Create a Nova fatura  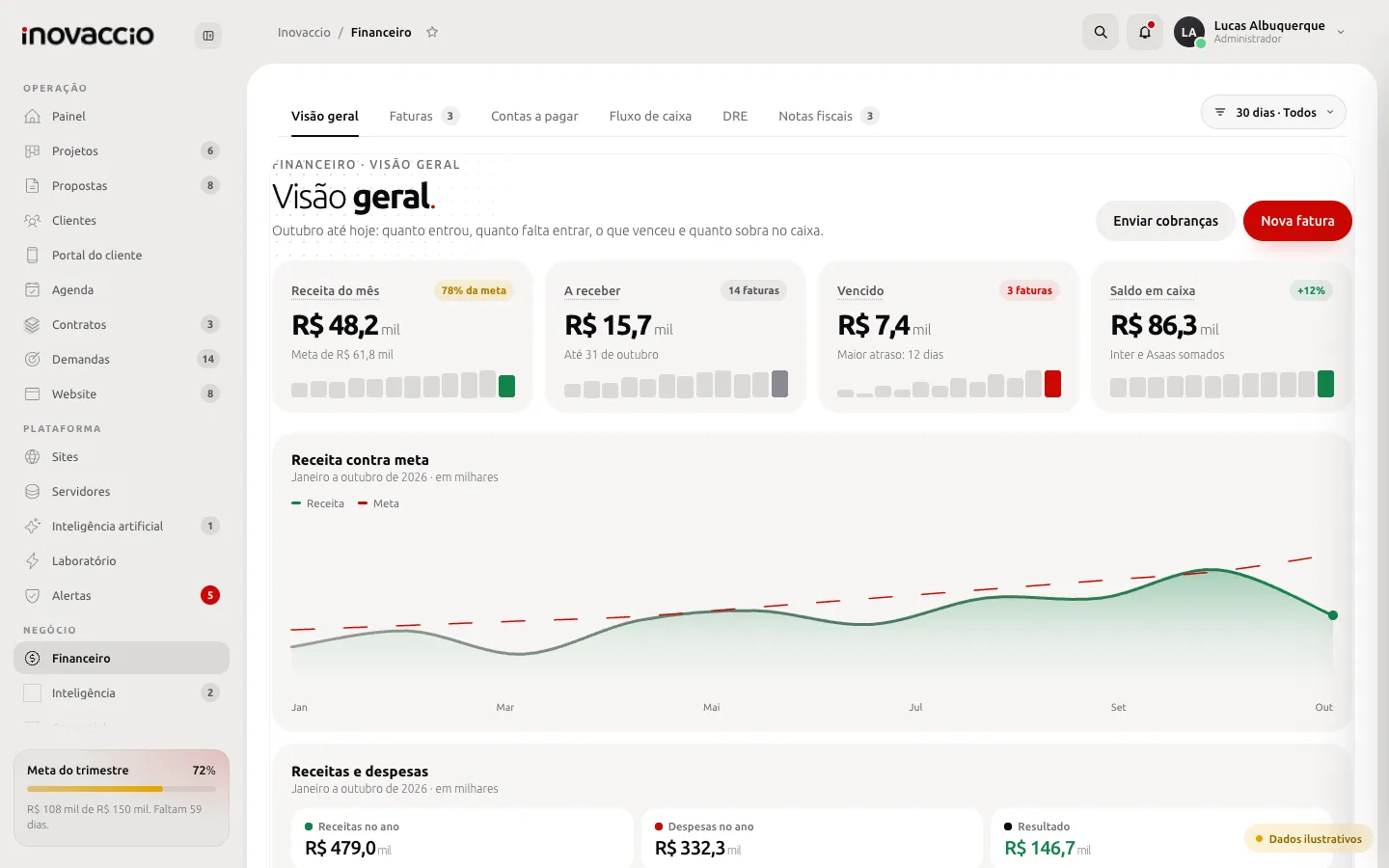(1297, 221)
